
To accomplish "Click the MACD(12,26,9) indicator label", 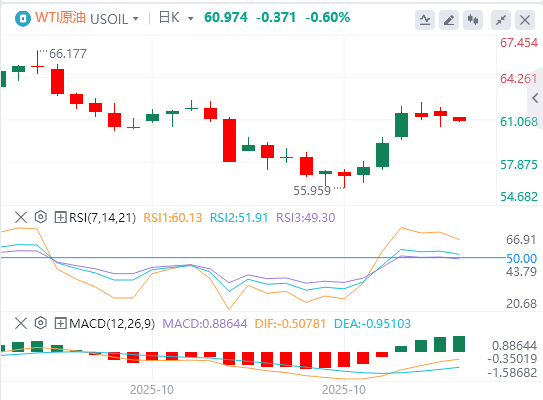I will (112, 323).
